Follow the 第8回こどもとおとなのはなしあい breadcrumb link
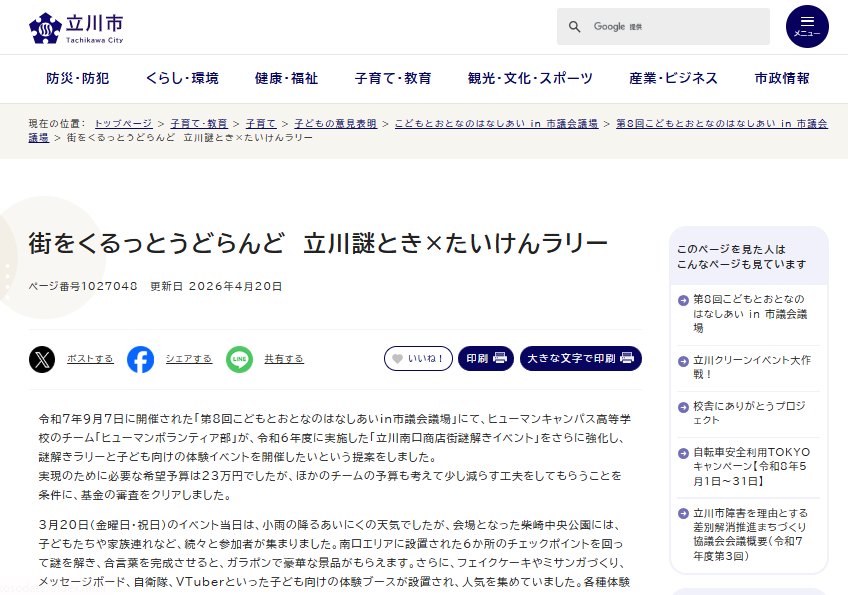Screen dimensions: 848x595 (721, 124)
